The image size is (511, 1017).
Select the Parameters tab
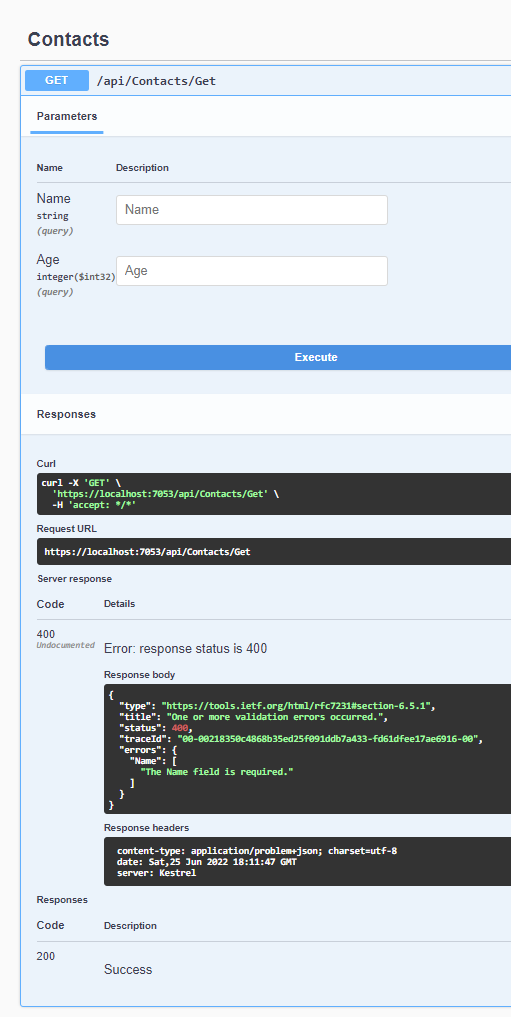[x=67, y=117]
